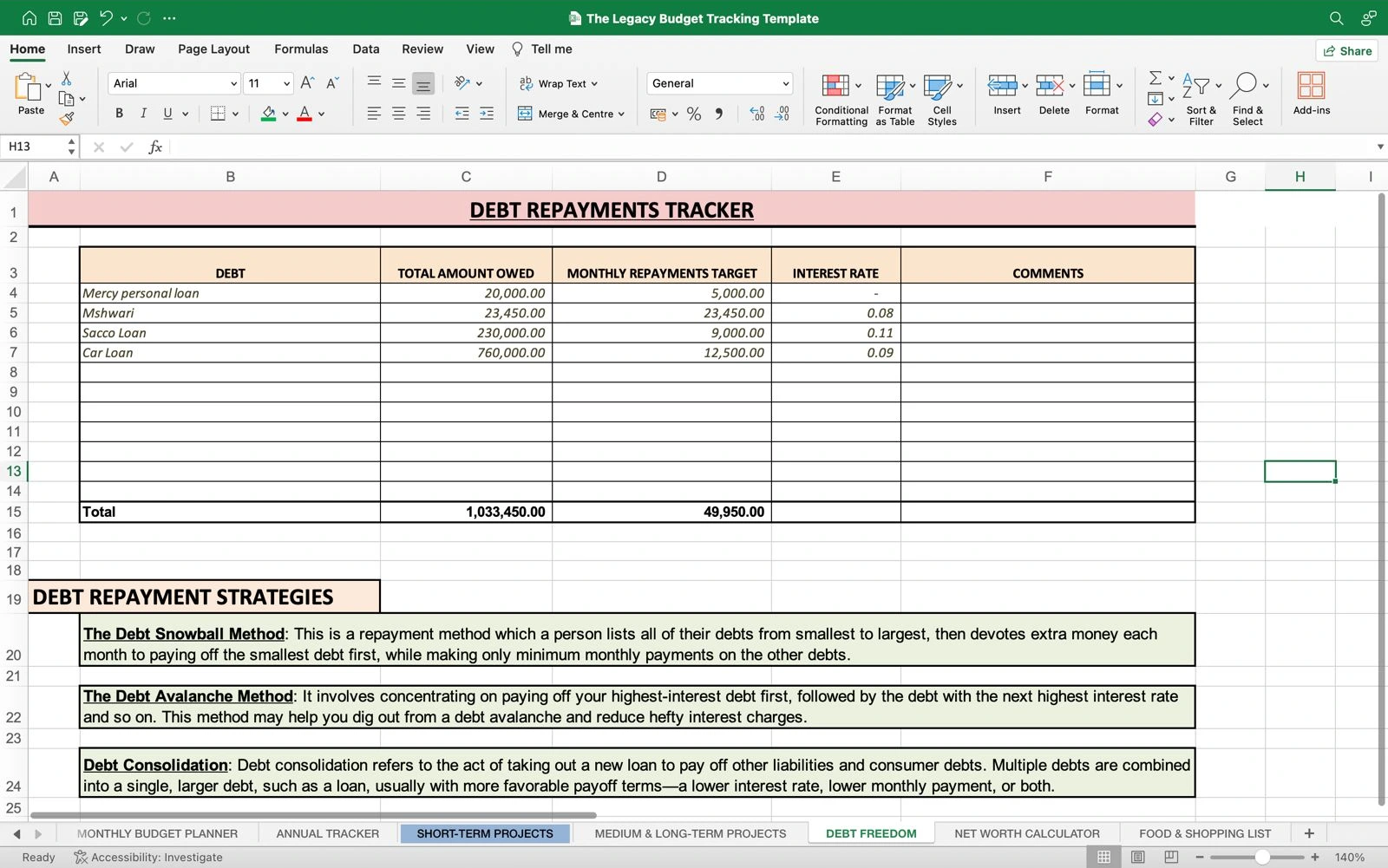Viewport: 1388px width, 868px height.
Task: Apply the red font colour
Action: [304, 114]
